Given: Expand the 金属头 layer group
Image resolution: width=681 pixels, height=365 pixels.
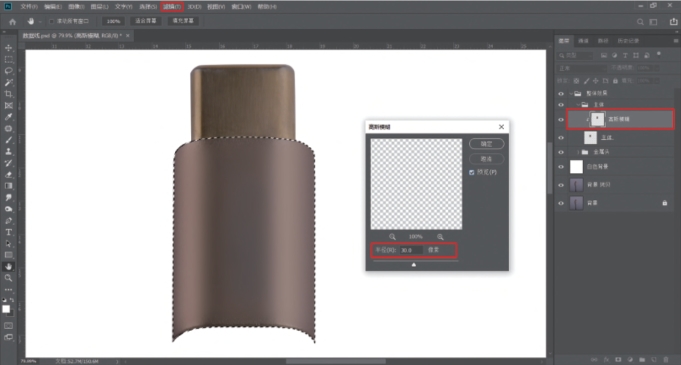Looking at the screenshot, I should click(x=578, y=152).
